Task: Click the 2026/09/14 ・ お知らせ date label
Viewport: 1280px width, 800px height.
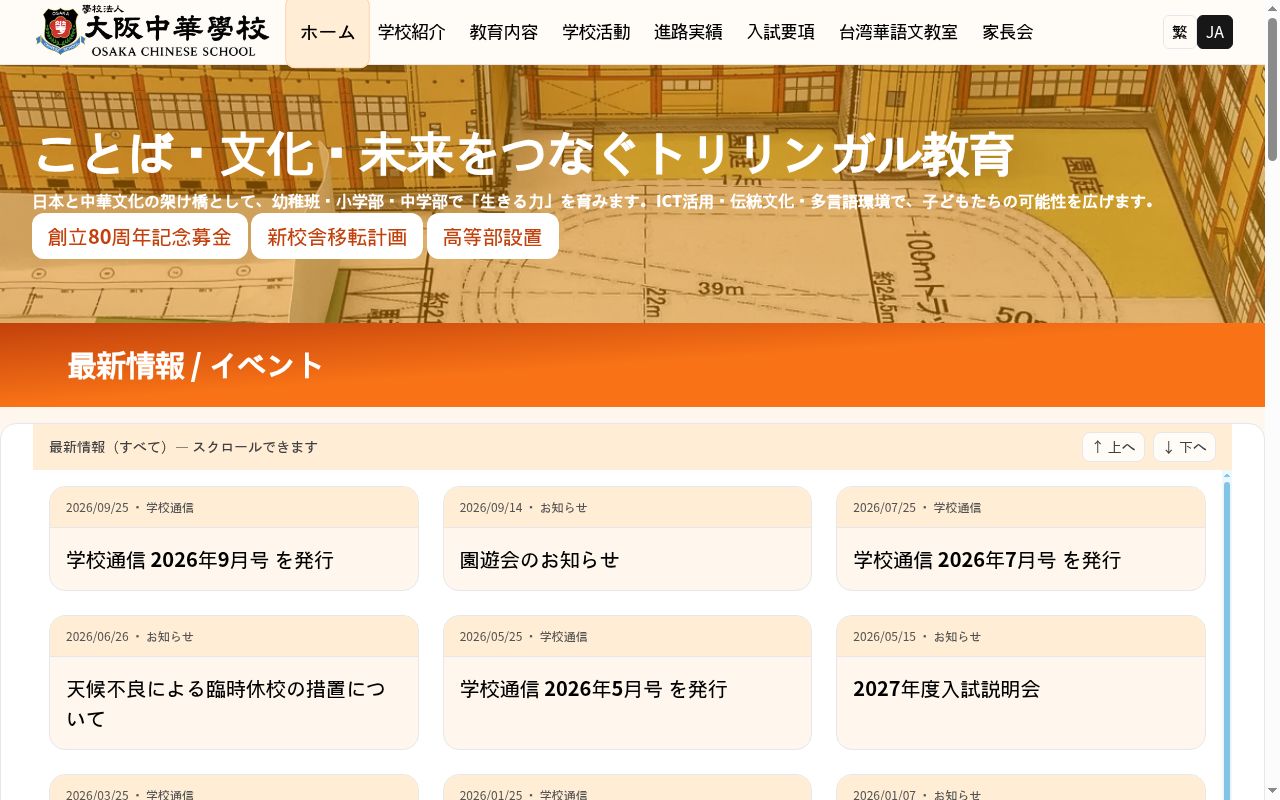Action: click(x=523, y=507)
